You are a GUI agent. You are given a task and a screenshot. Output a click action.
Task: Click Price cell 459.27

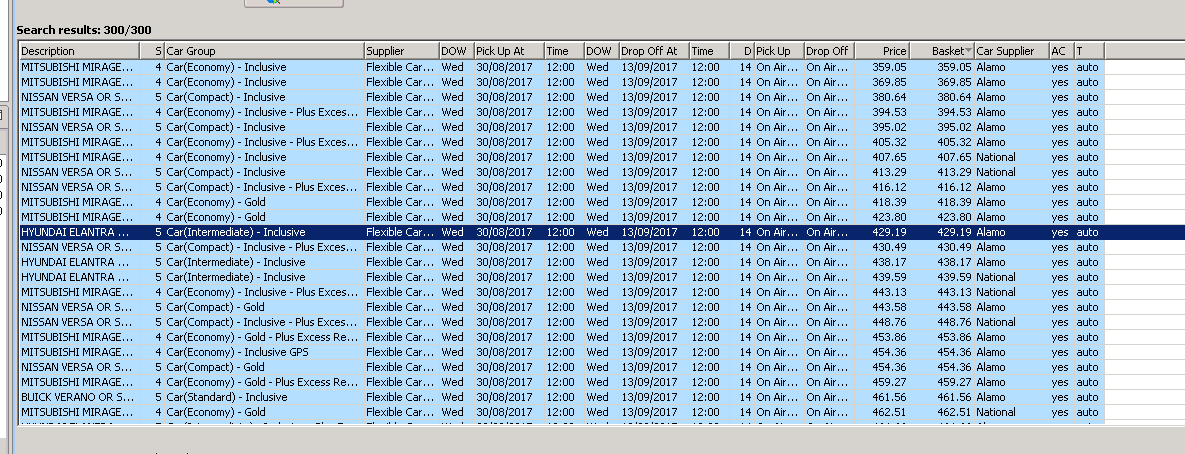pyautogui.click(x=890, y=382)
